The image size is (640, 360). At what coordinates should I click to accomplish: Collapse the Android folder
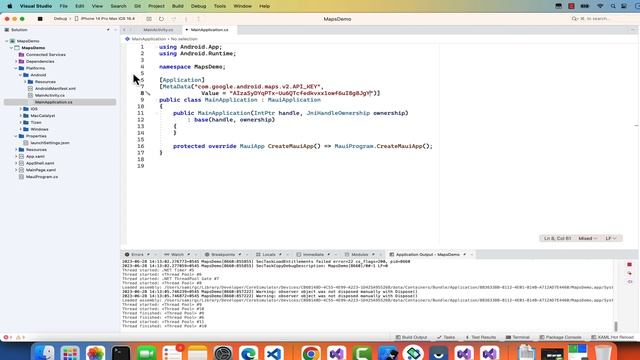click(20, 75)
